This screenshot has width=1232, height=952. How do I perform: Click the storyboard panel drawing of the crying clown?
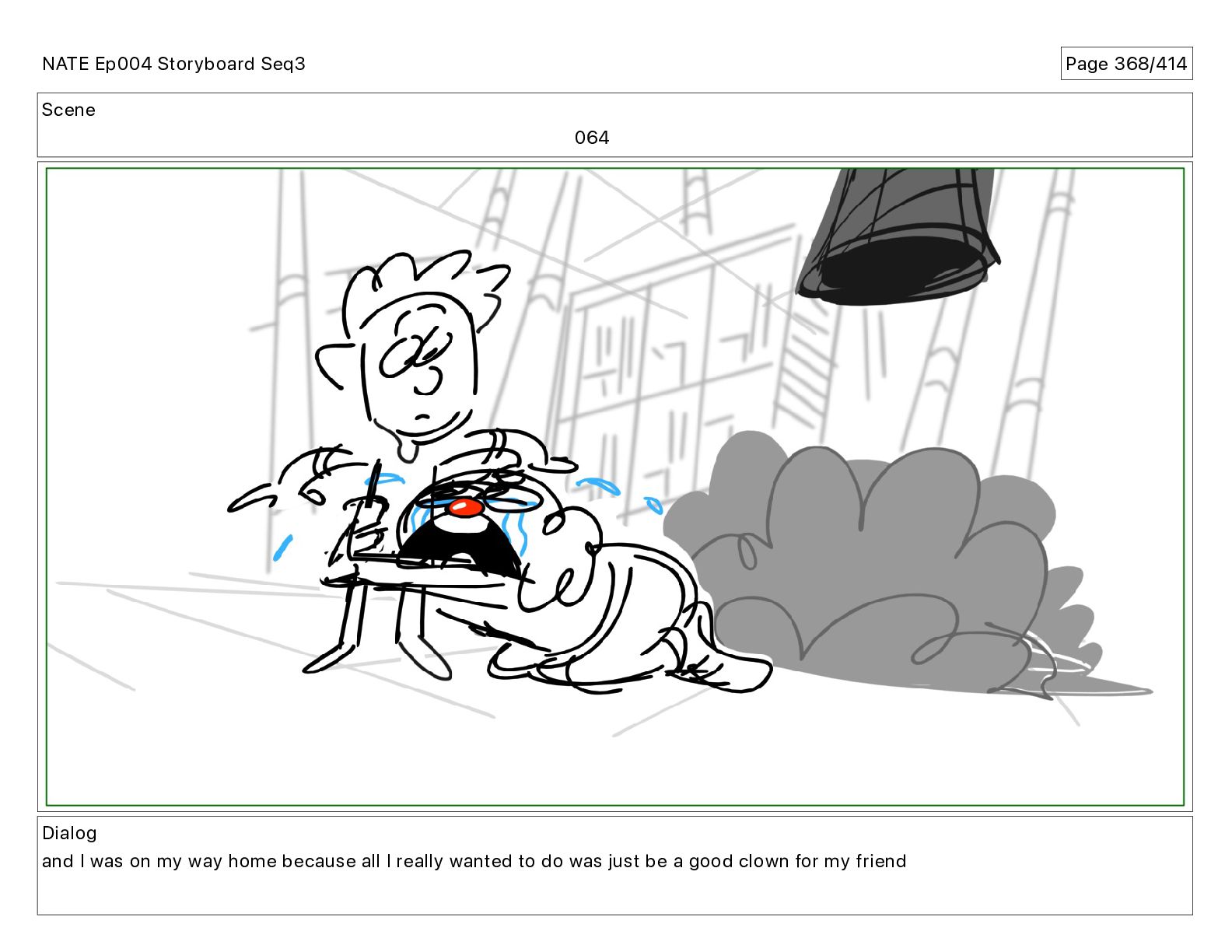[615, 487]
